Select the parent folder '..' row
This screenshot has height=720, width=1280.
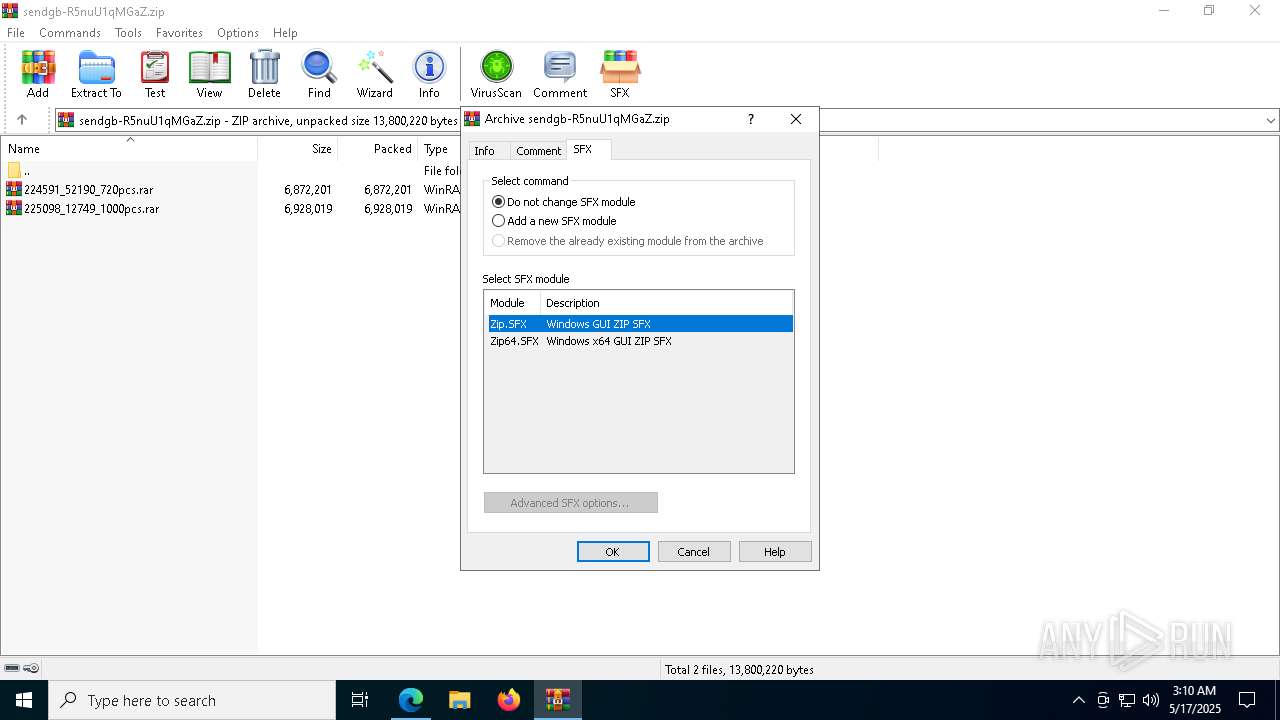point(20,171)
